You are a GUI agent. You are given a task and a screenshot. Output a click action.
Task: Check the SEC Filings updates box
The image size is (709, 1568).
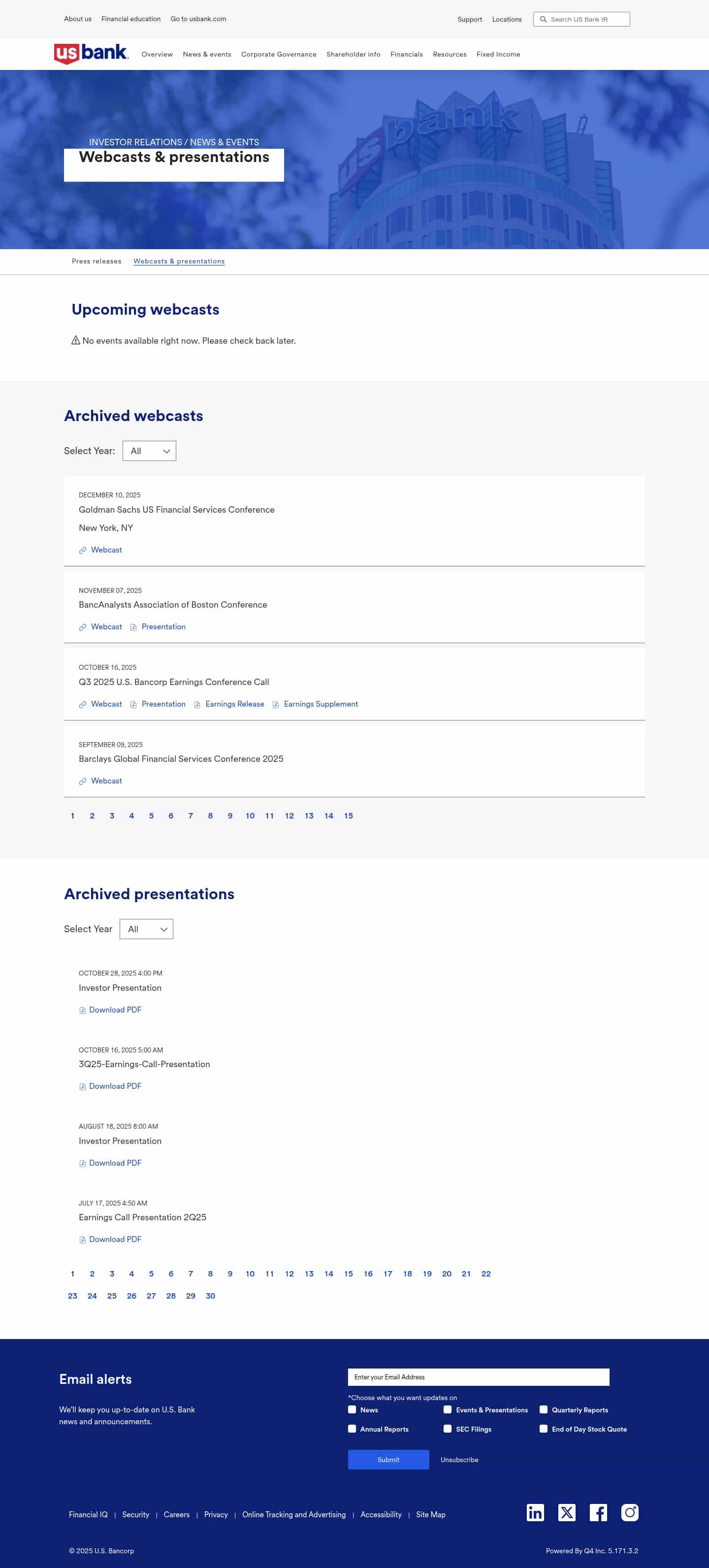(448, 1429)
